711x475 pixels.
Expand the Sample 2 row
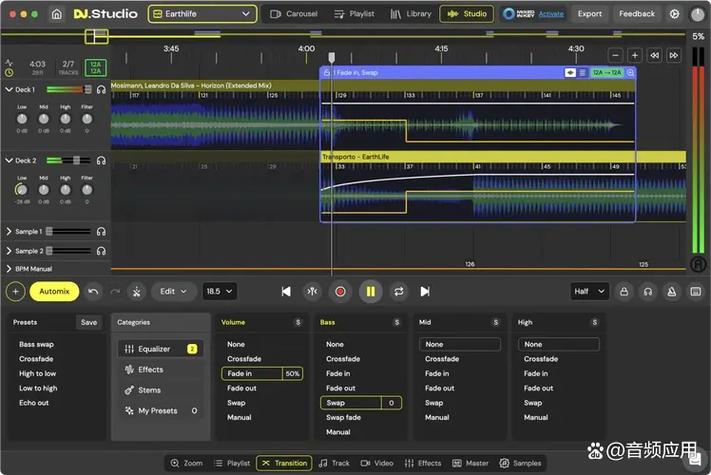[9, 251]
